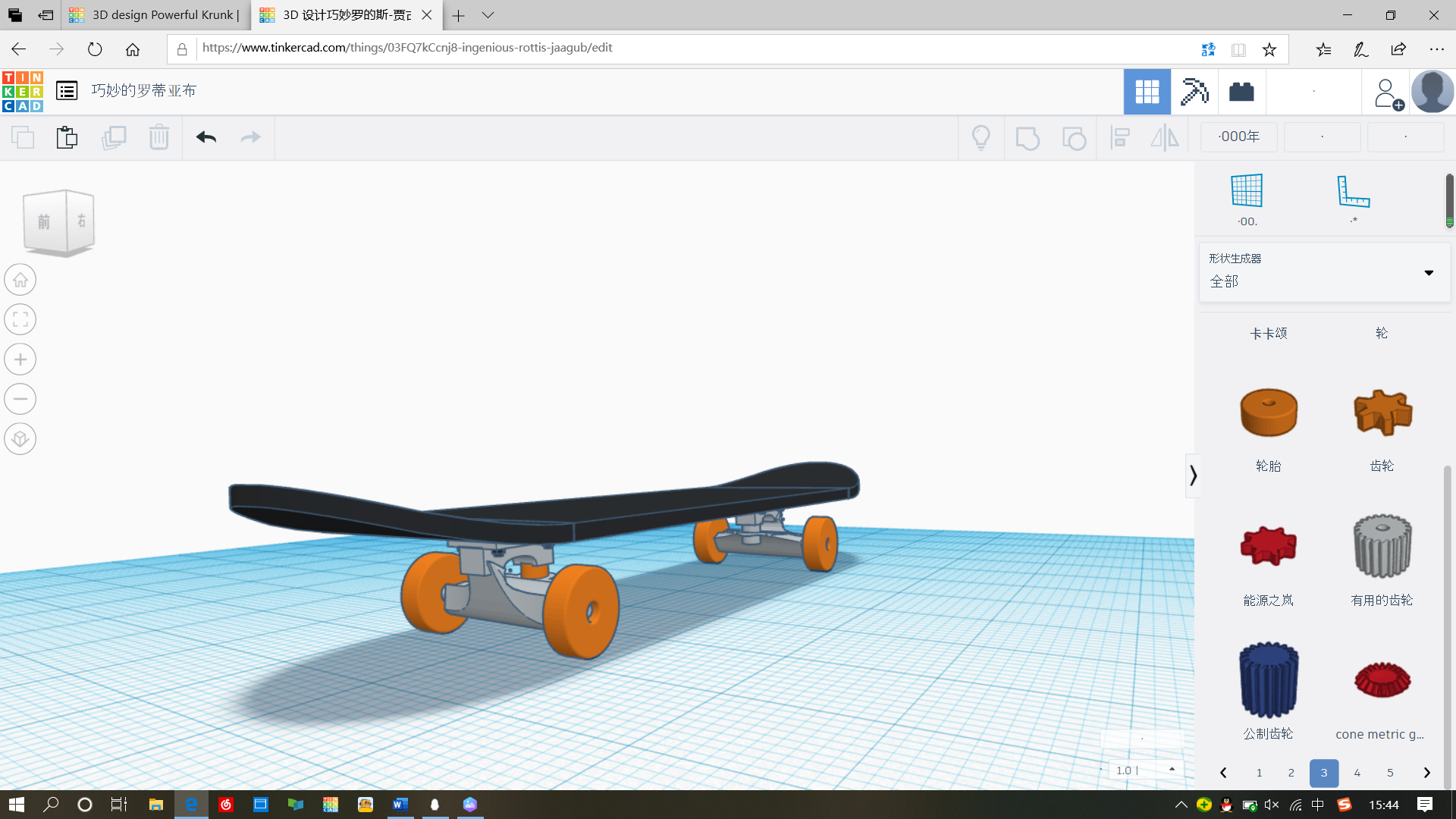Screen dimensions: 1456x819
Task: Select the red cone metric gear shape
Action: pyautogui.click(x=1382, y=679)
